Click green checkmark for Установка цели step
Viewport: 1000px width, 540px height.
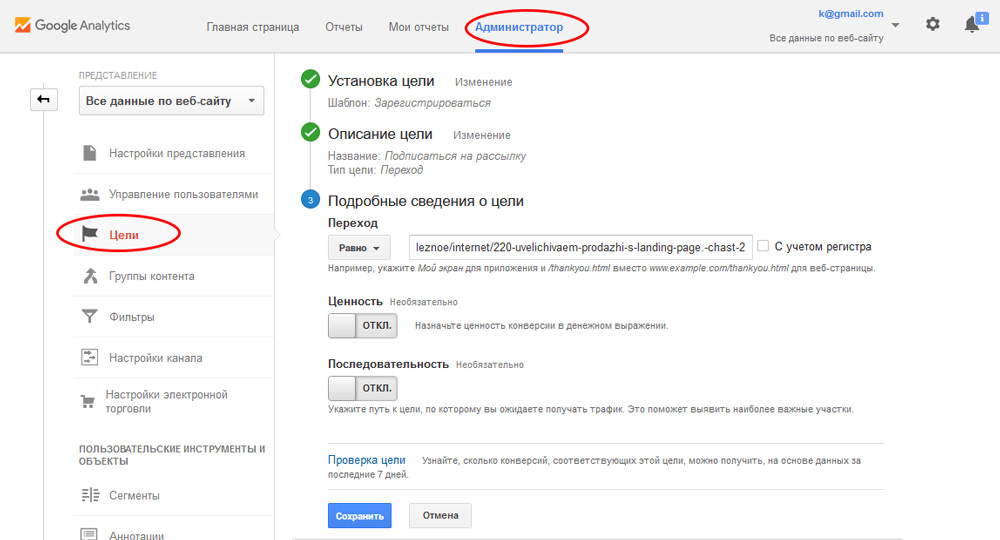coord(311,79)
